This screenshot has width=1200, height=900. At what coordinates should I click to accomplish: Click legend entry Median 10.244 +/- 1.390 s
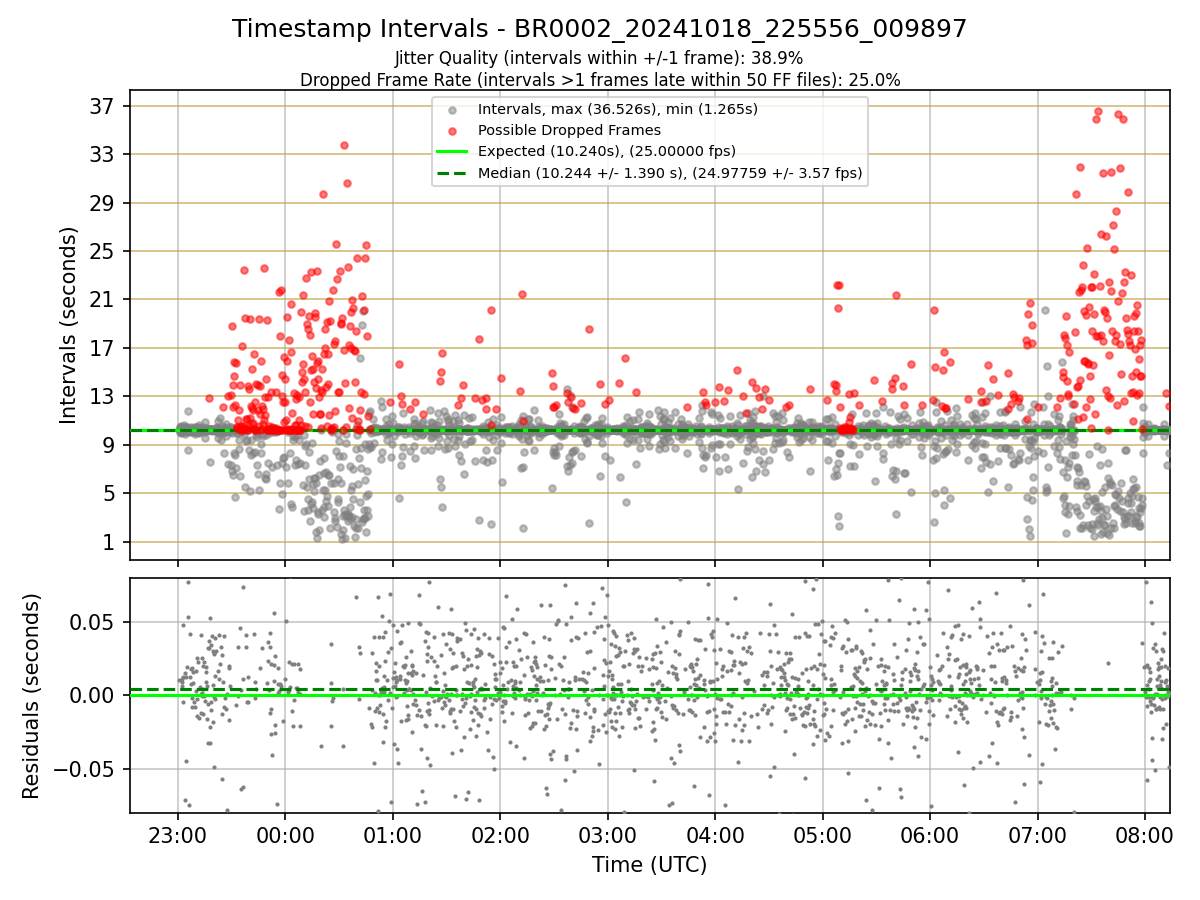point(670,173)
